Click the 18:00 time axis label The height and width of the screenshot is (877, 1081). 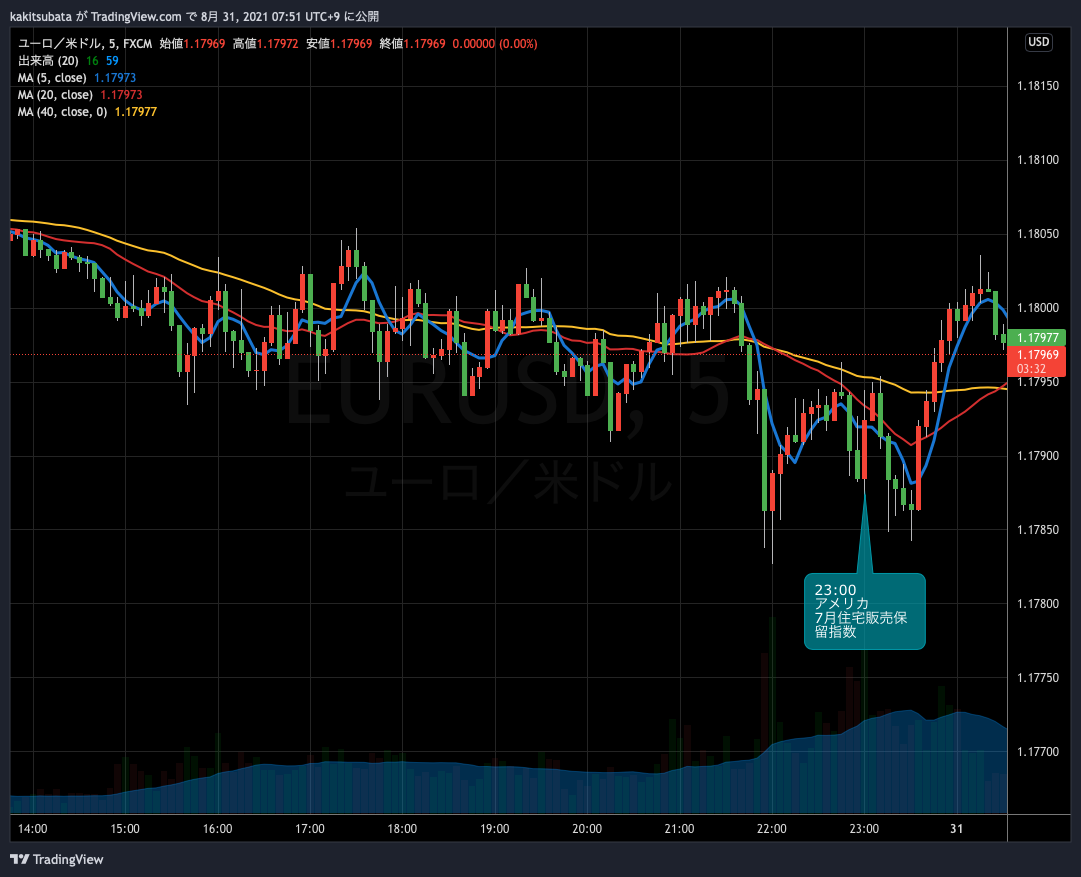click(402, 829)
